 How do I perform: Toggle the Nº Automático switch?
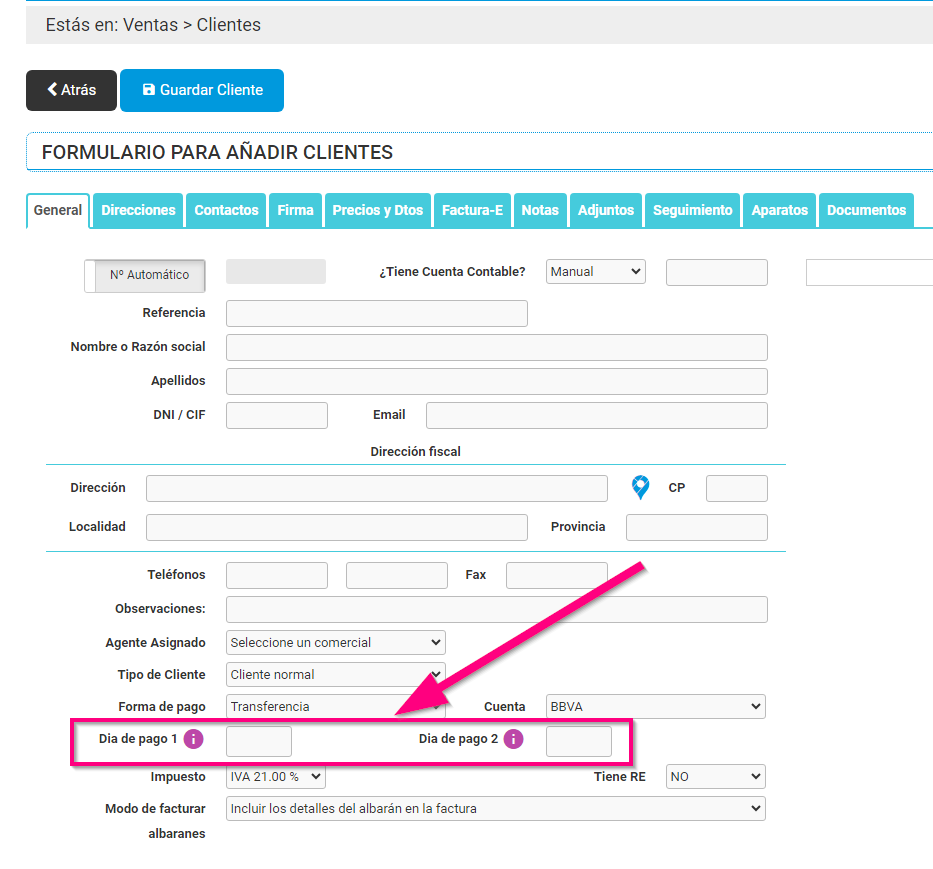145,275
